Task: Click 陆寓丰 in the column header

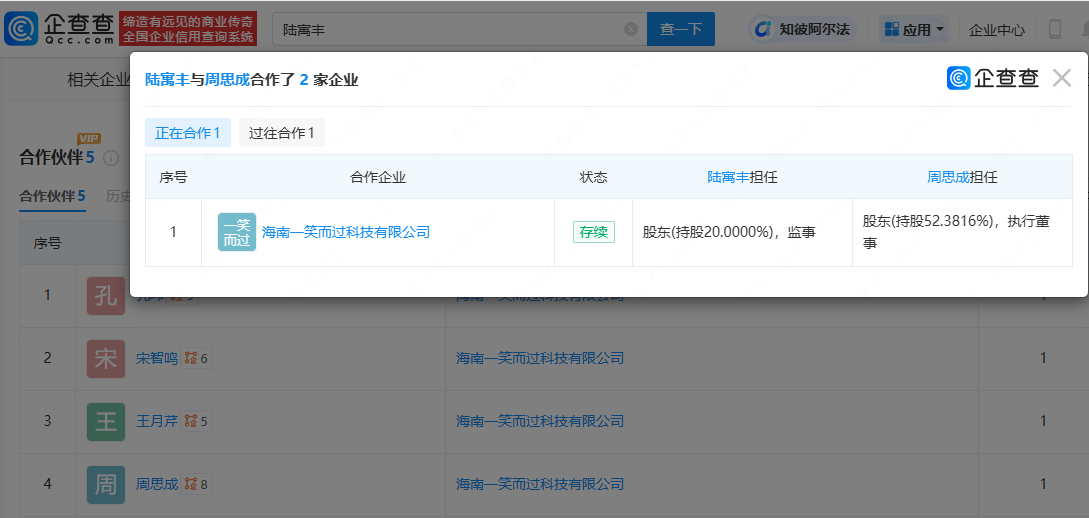Action: [729, 177]
